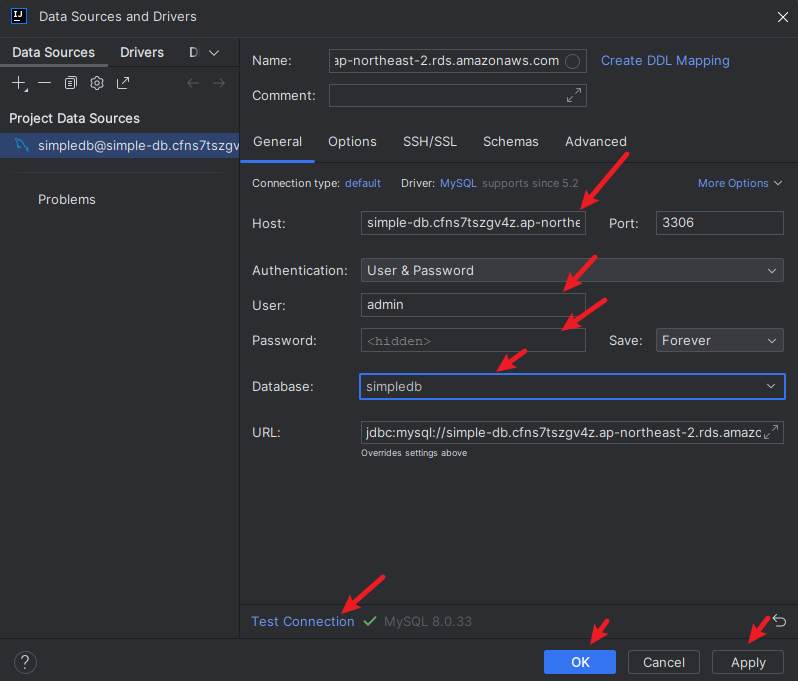Image resolution: width=798 pixels, height=681 pixels.
Task: Click the default connection type link
Action: click(363, 183)
